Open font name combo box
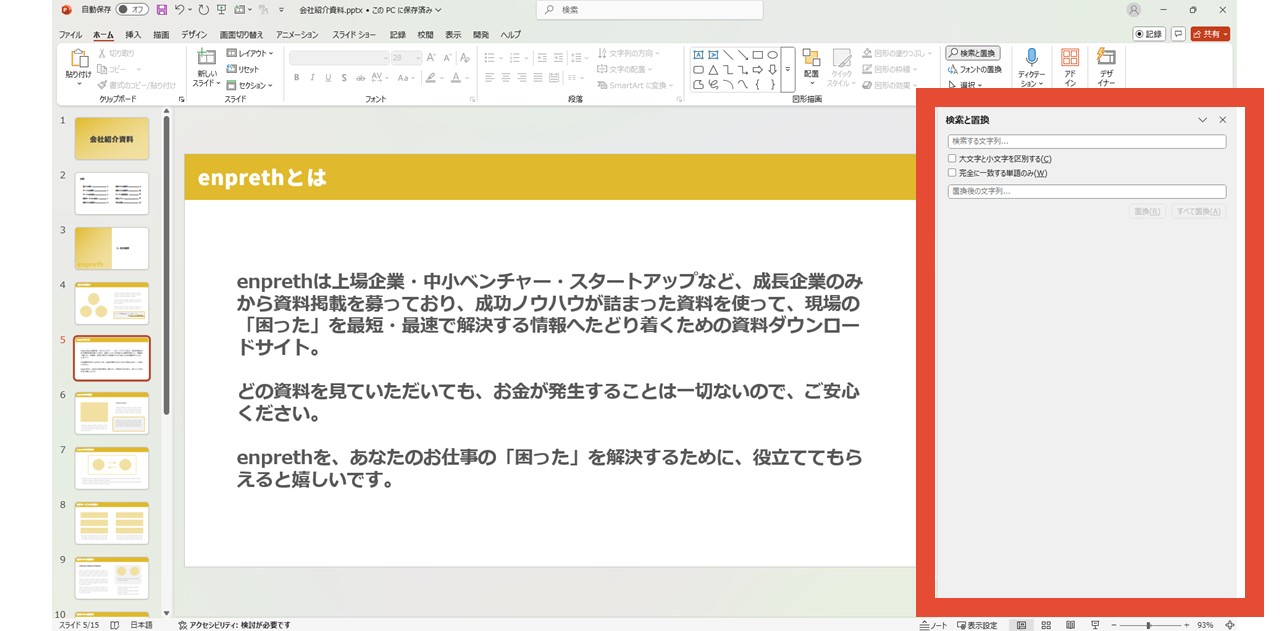This screenshot has width=1280, height=631. (x=339, y=58)
